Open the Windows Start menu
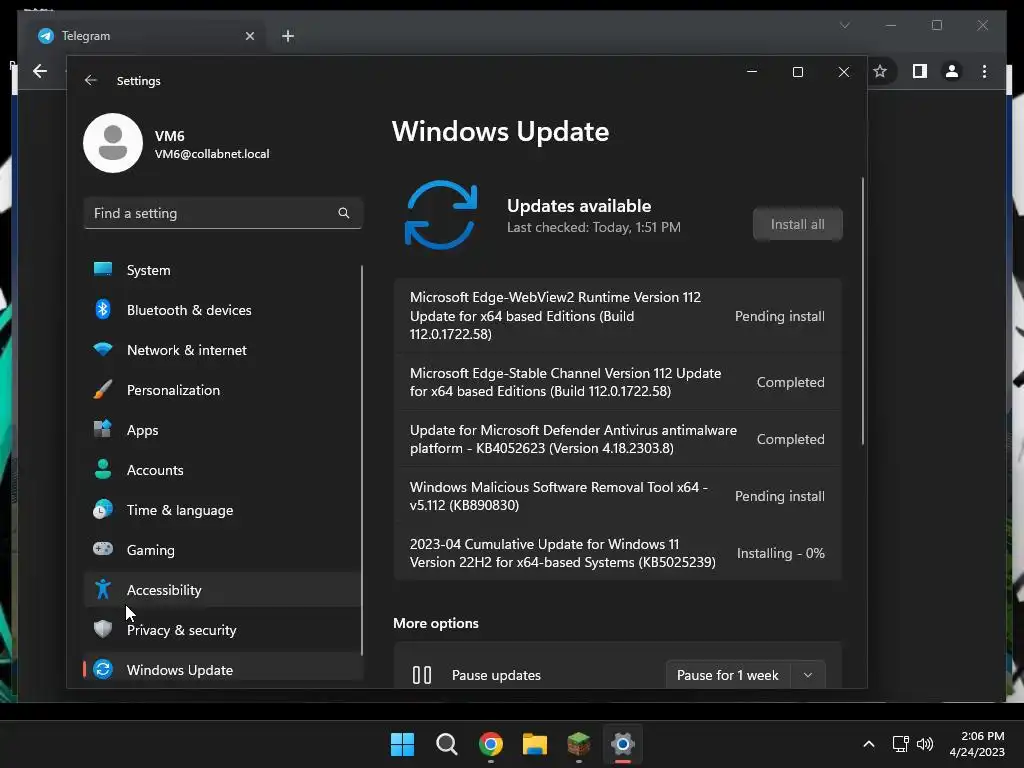Screen dimensions: 1024x768 click(x=402, y=744)
